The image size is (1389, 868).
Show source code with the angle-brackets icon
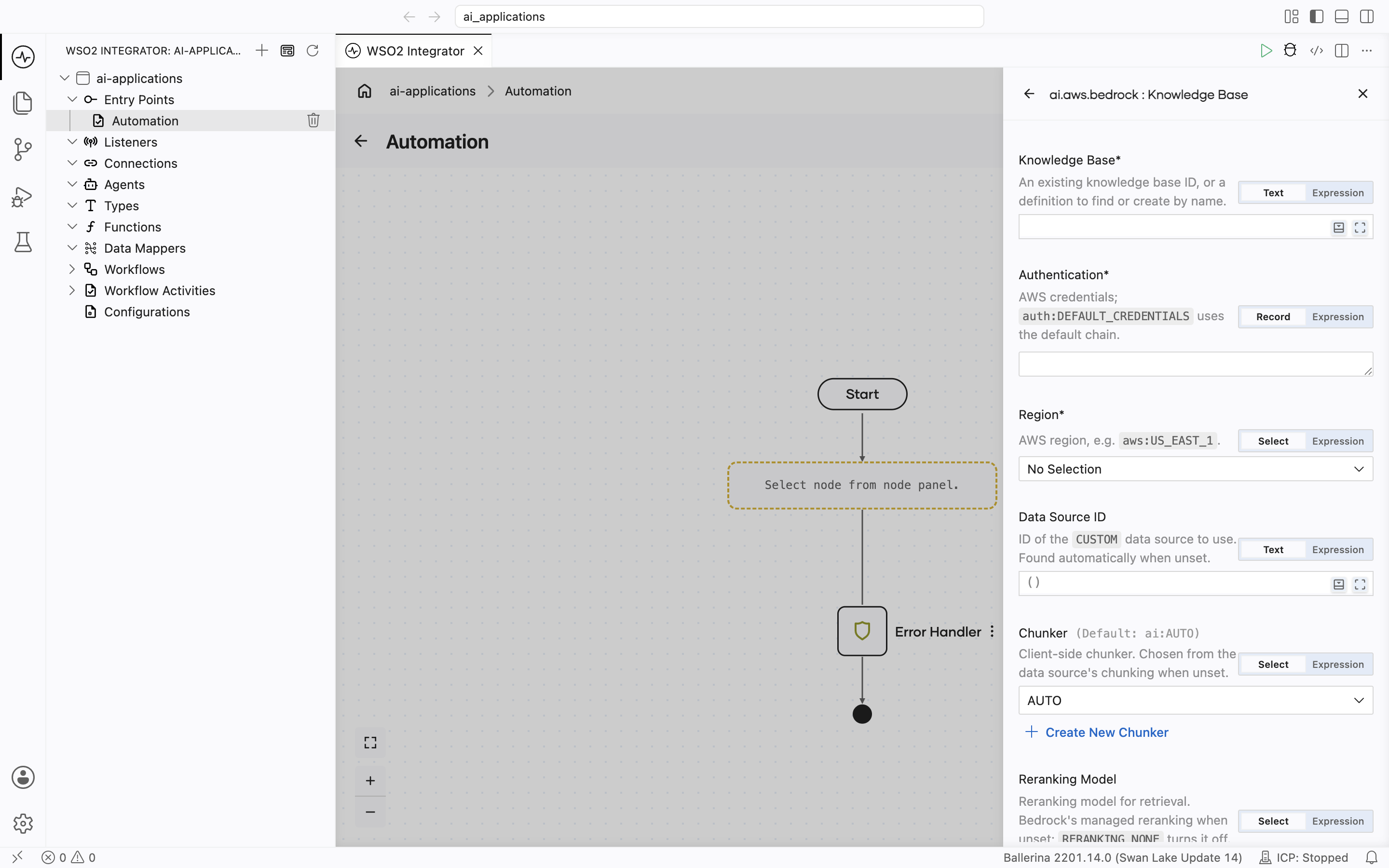click(1317, 51)
